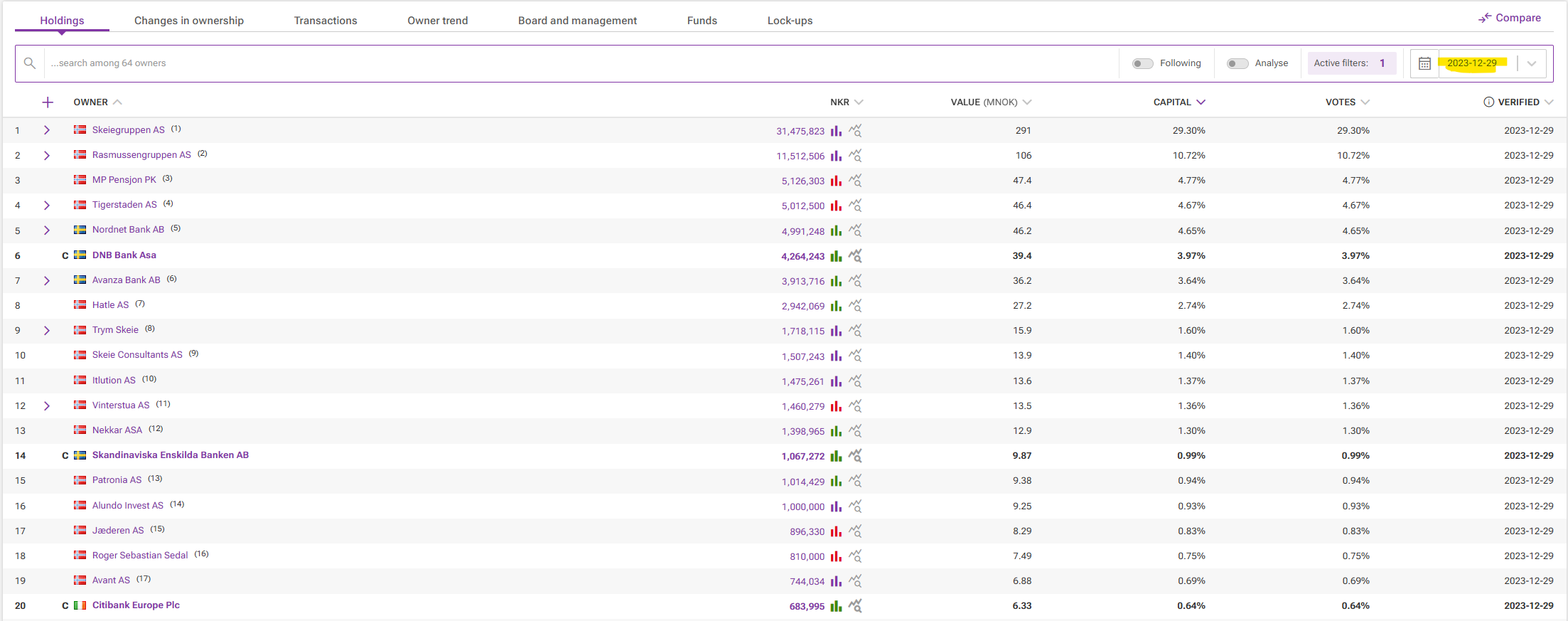
Task: Switch to Changes in ownership tab
Action: click(x=189, y=20)
